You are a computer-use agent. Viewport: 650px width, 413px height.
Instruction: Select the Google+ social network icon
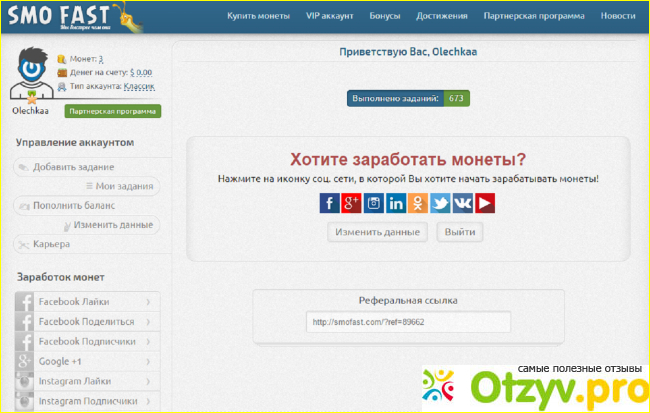pos(351,203)
